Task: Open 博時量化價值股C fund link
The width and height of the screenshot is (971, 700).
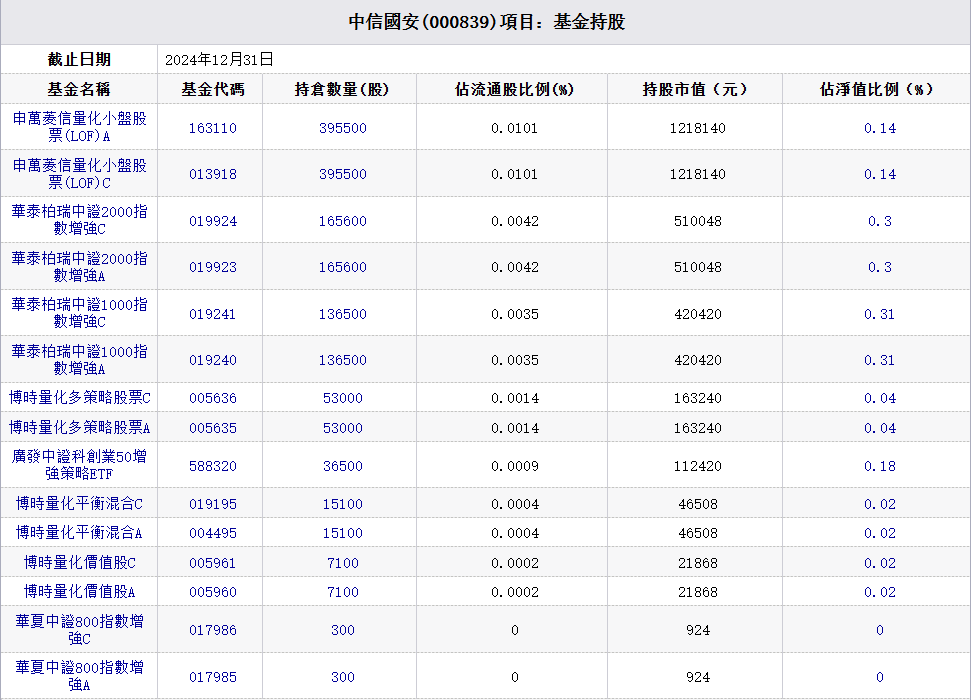Action: point(79,562)
